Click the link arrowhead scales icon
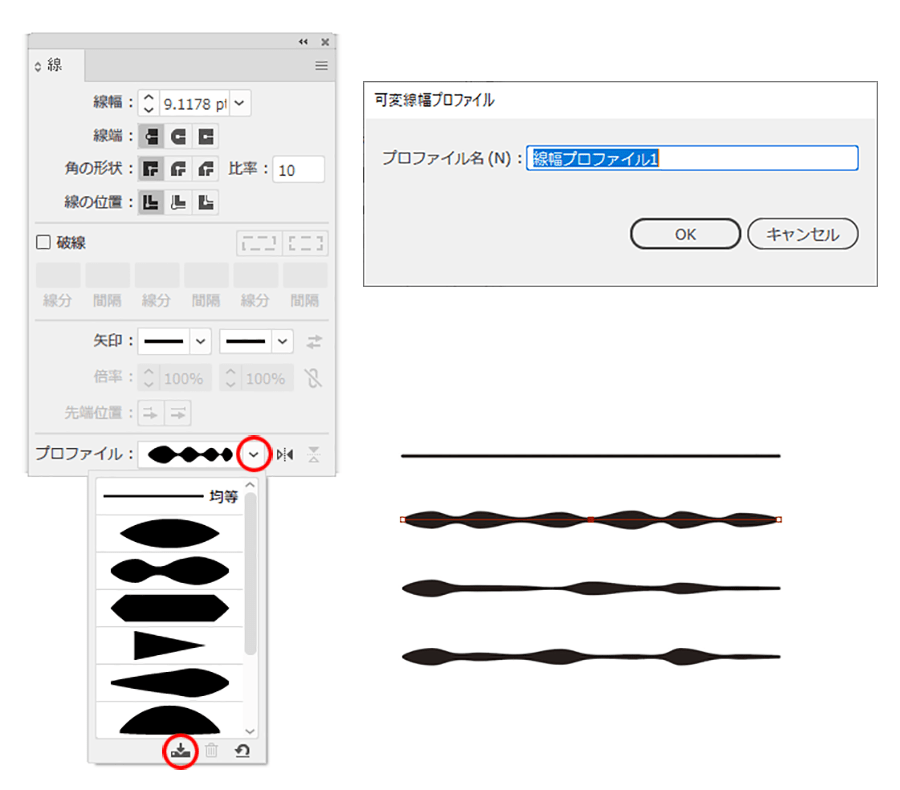The height and width of the screenshot is (790, 900). tap(313, 378)
